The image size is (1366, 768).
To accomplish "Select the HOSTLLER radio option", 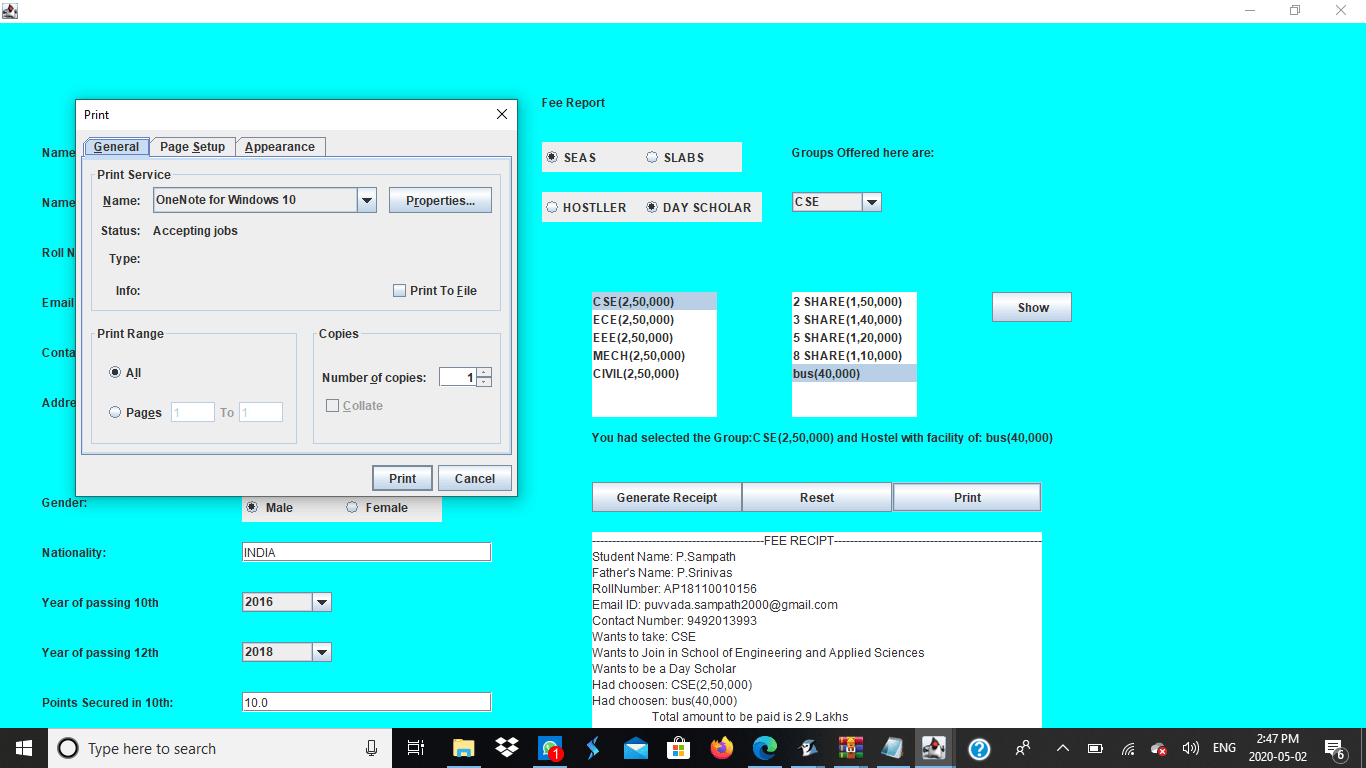I will [x=552, y=207].
